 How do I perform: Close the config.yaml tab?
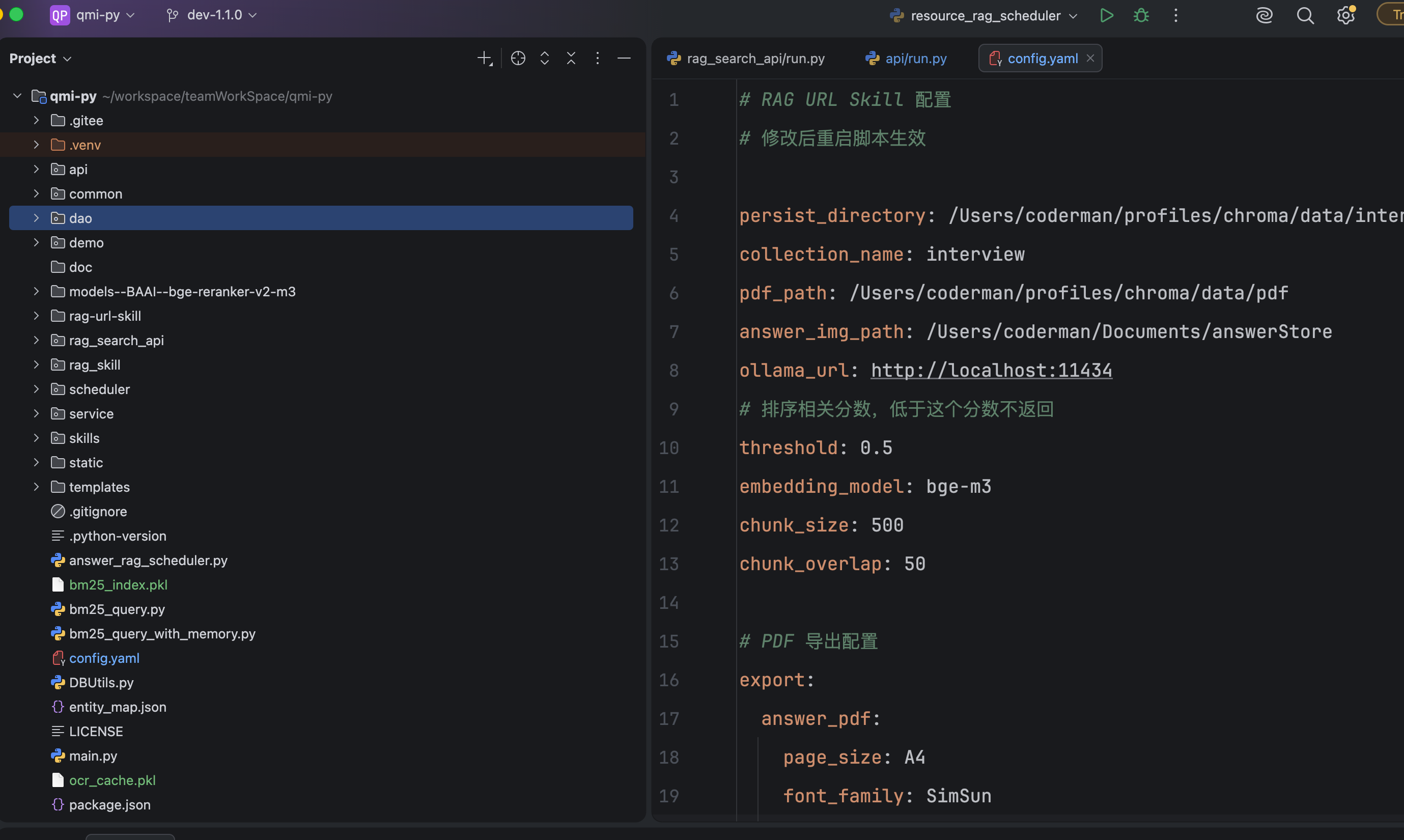(x=1090, y=59)
